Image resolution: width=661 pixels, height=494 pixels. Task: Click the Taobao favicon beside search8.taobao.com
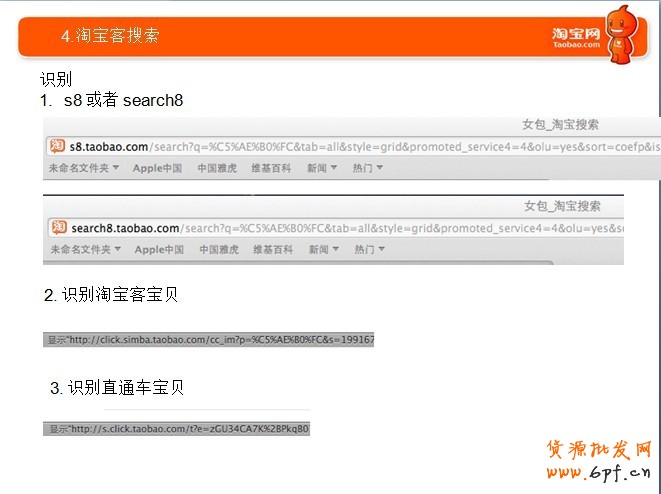click(59, 228)
